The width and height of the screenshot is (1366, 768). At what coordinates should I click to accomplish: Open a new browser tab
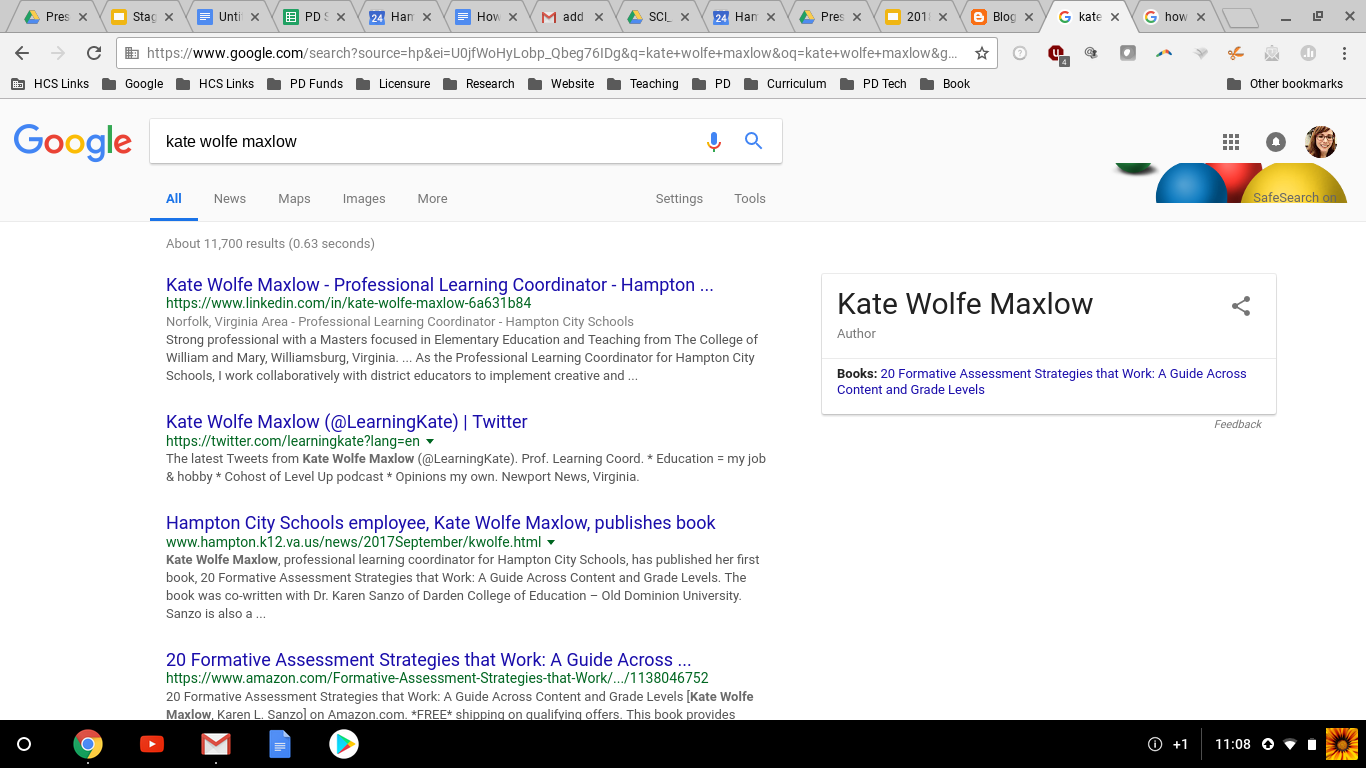coord(1240,18)
